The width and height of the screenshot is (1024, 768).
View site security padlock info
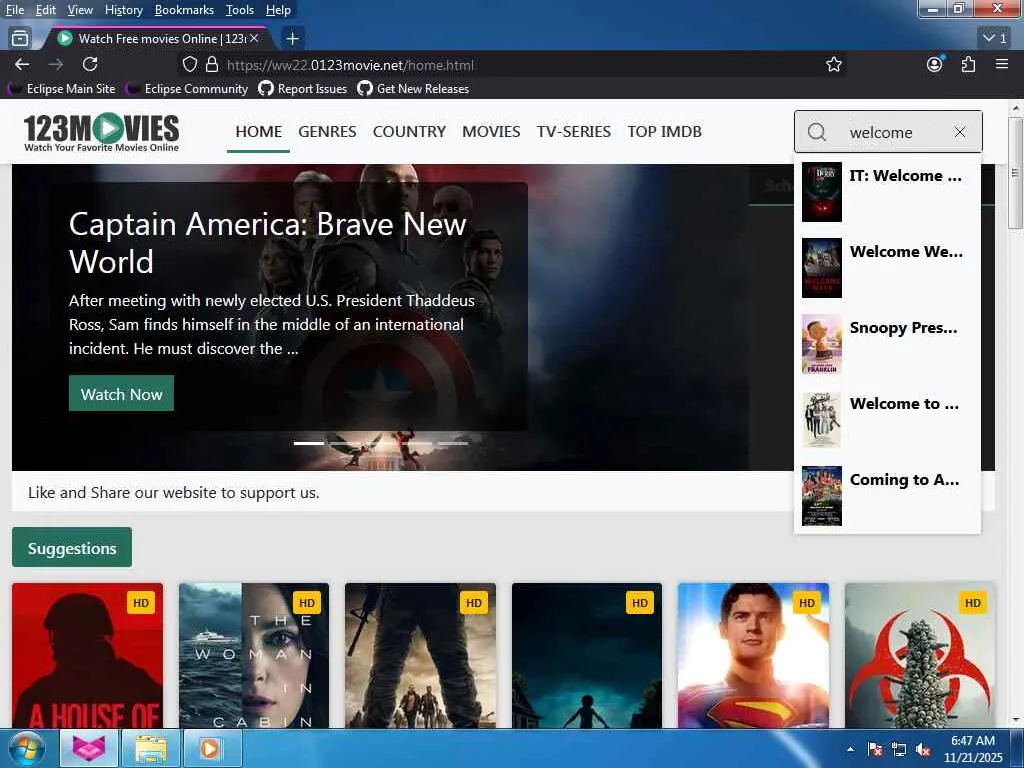click(212, 65)
